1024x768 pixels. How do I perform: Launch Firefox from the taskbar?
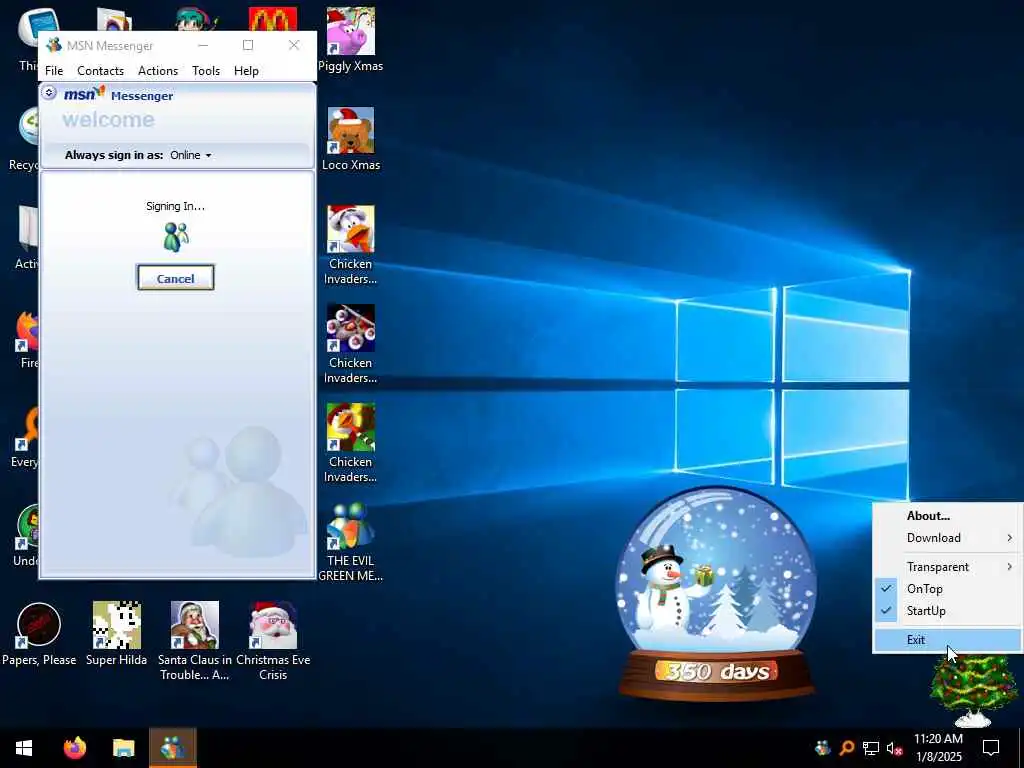75,748
